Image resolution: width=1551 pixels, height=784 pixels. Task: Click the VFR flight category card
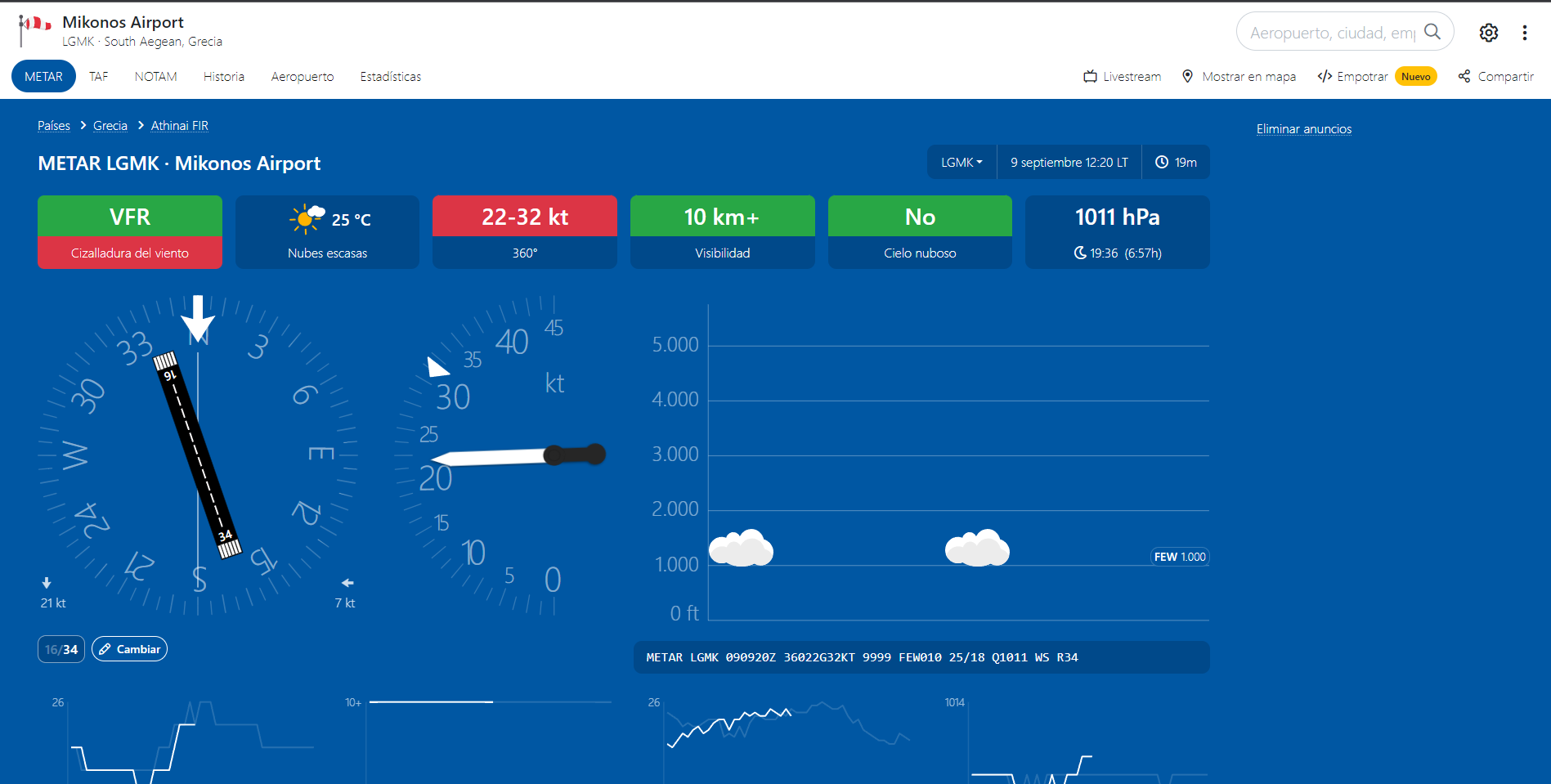[130, 217]
